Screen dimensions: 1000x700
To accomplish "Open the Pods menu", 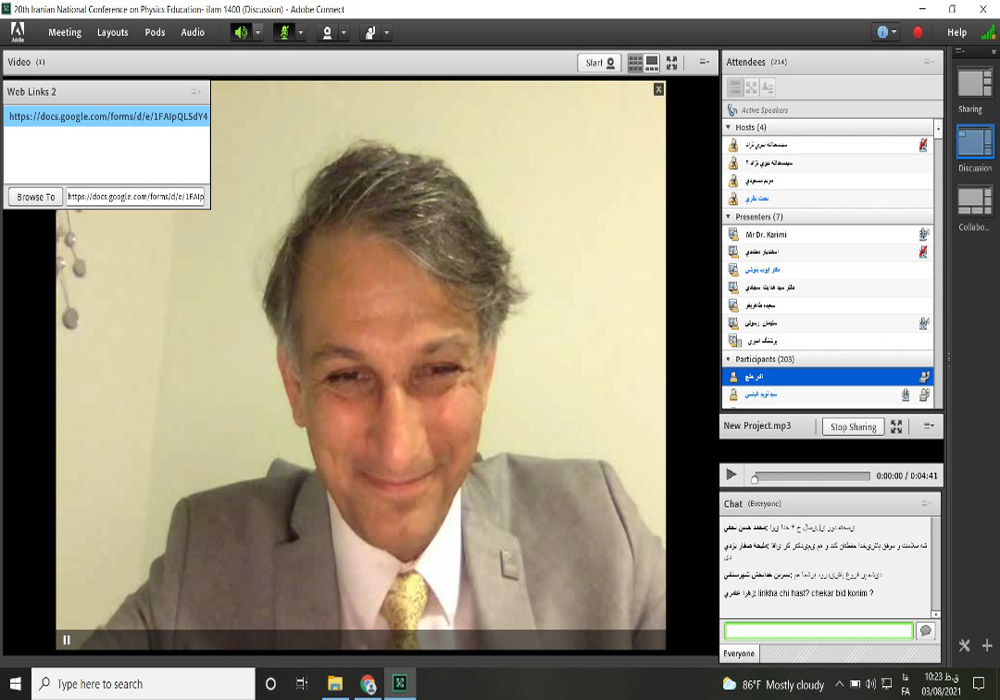I will click(x=155, y=32).
